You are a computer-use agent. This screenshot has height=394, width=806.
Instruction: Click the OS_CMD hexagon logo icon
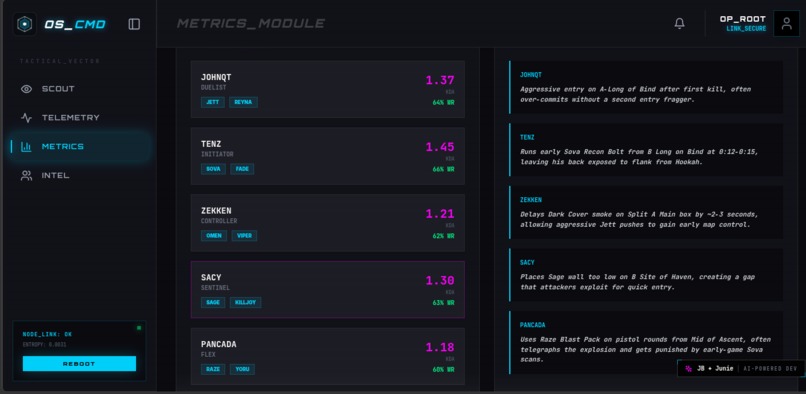(25, 24)
